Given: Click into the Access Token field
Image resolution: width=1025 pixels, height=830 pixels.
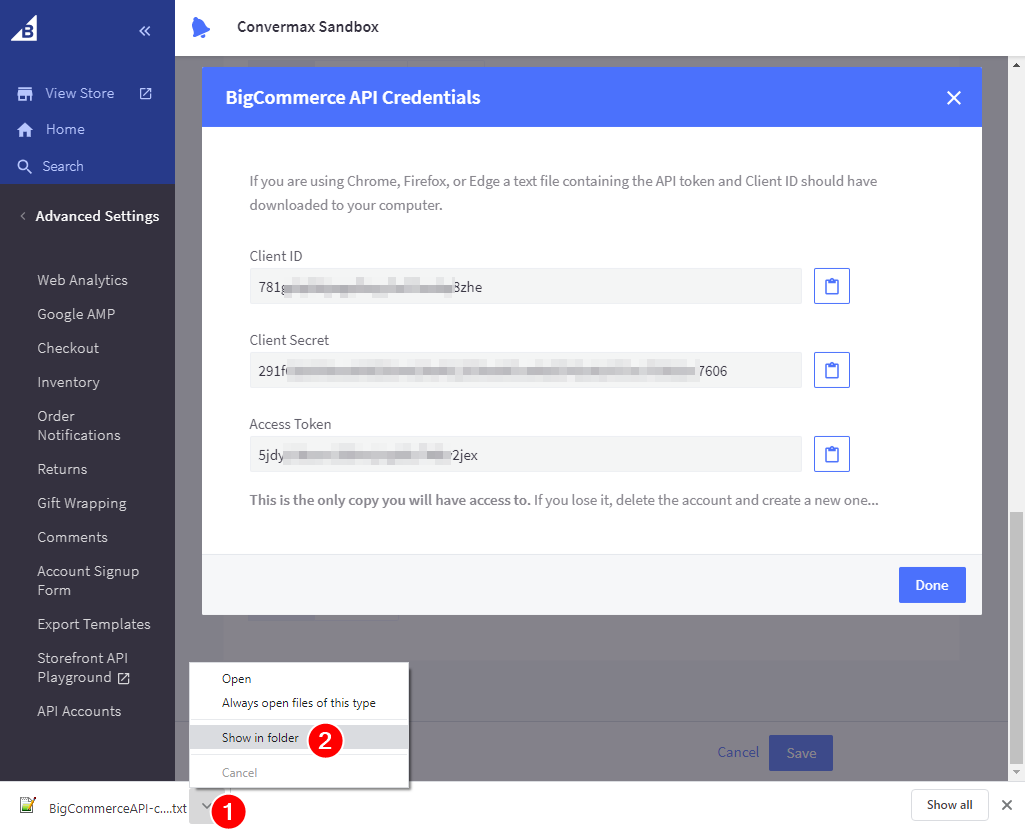Looking at the screenshot, I should coord(526,454).
